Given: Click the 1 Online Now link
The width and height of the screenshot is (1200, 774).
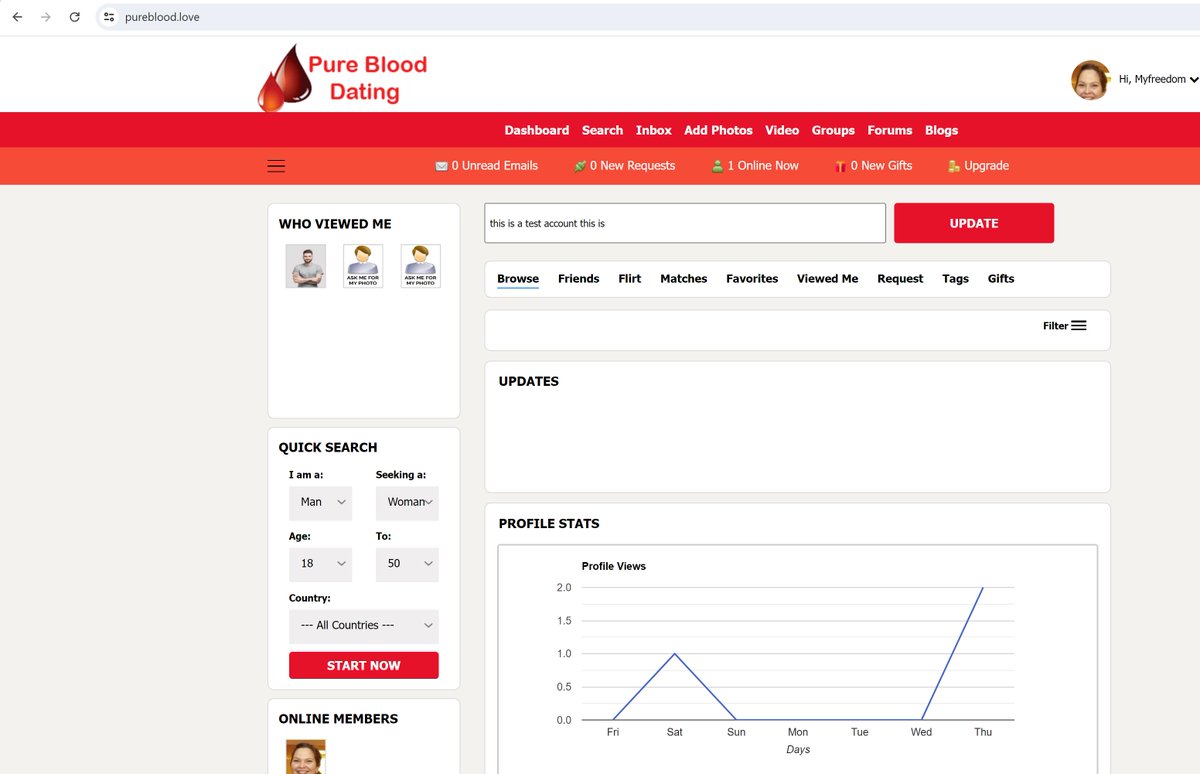Looking at the screenshot, I should point(763,166).
